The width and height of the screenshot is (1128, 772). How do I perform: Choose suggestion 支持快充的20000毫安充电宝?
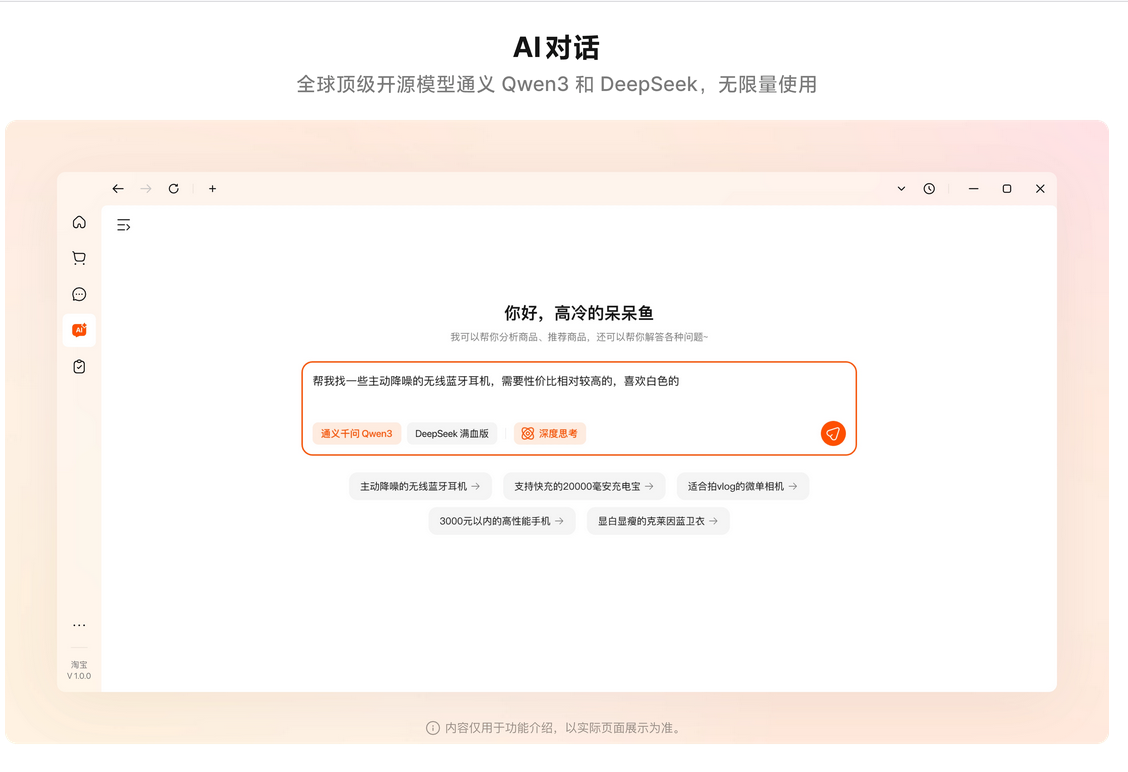coord(584,486)
